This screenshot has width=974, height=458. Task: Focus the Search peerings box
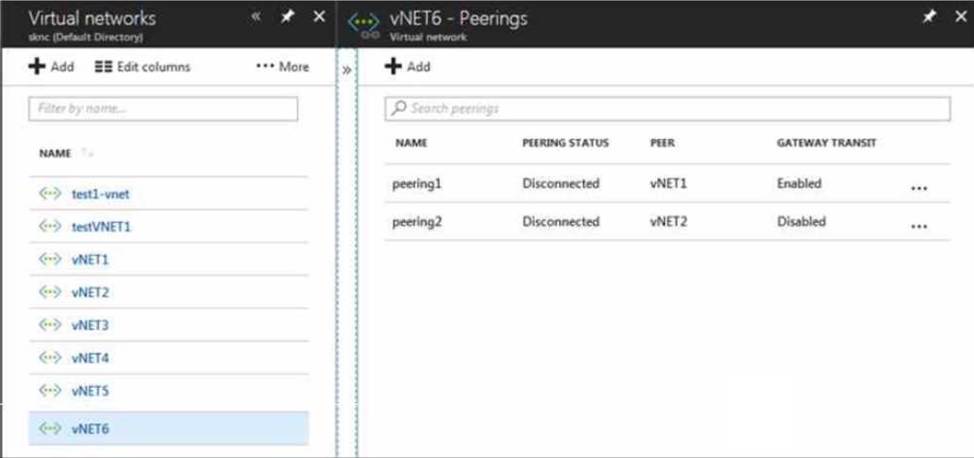click(667, 109)
